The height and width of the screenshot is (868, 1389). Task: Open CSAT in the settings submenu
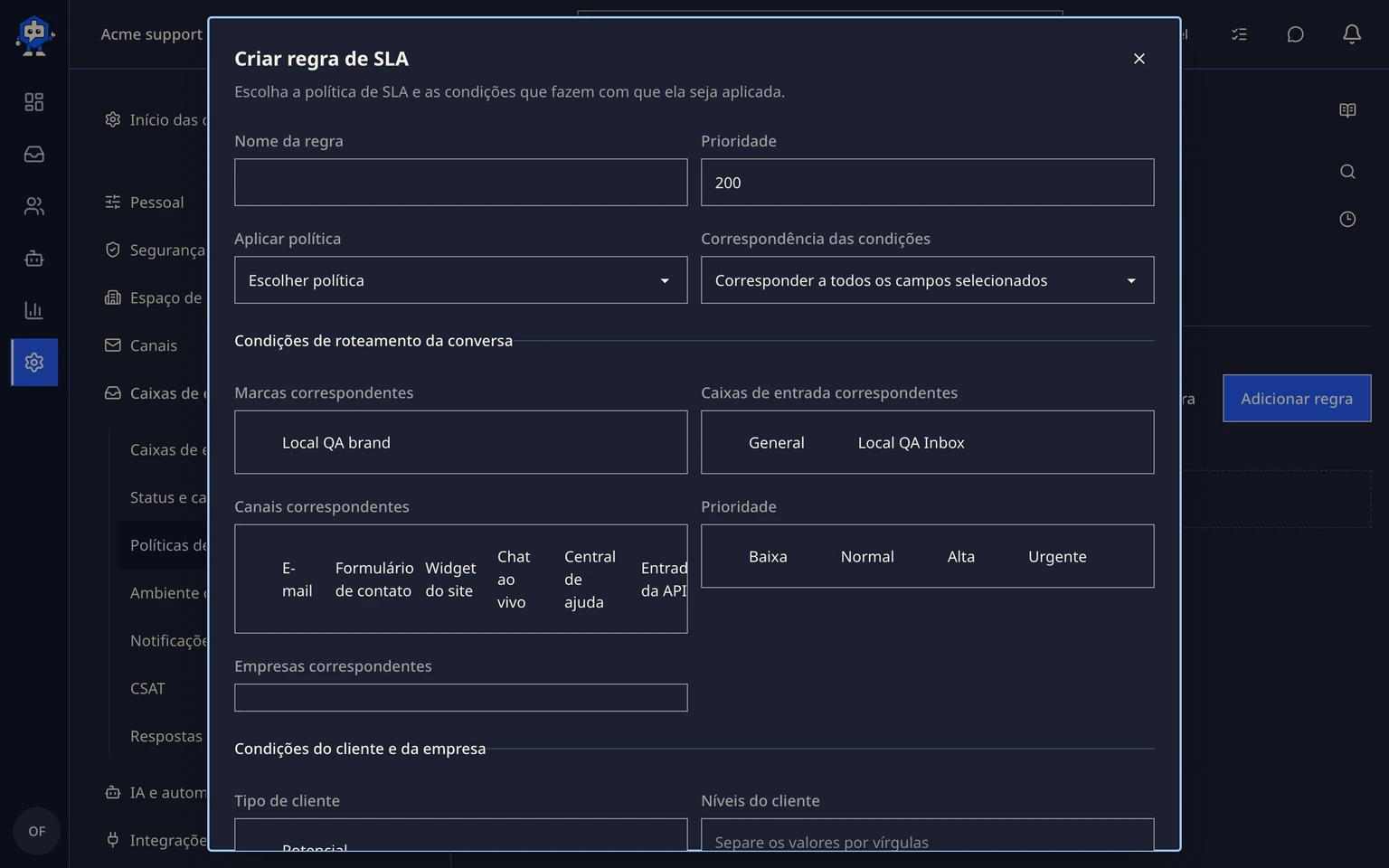click(x=148, y=689)
